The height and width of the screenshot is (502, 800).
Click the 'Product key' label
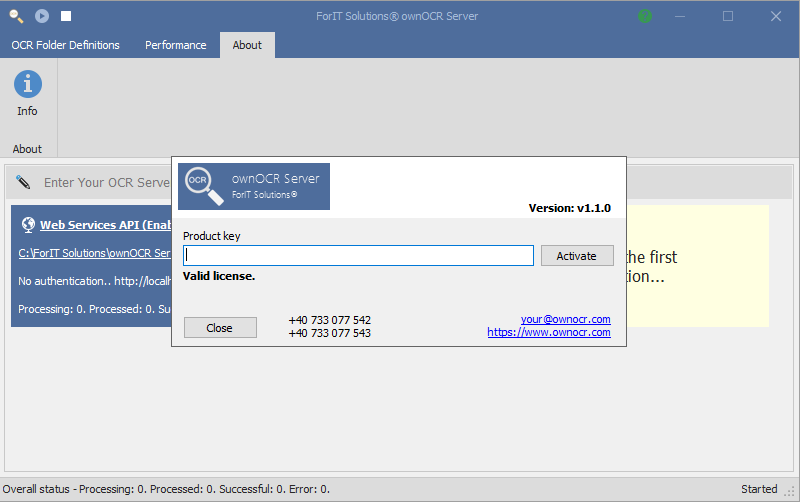point(211,236)
